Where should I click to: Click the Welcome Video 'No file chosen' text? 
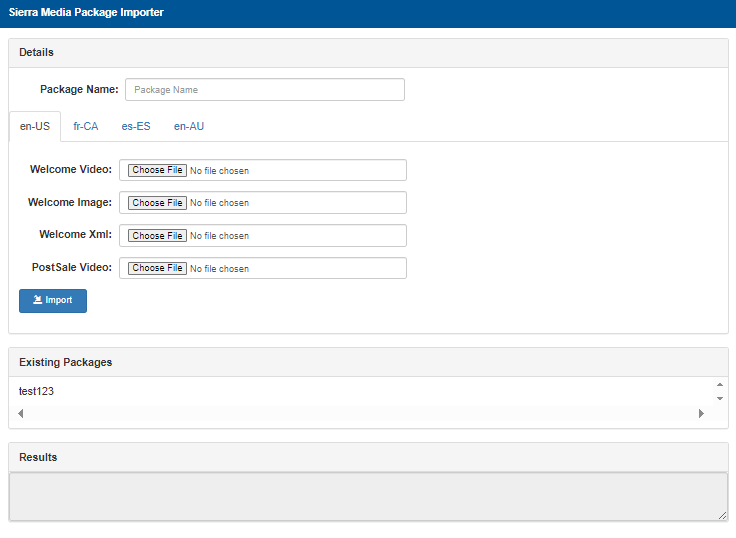[x=219, y=171]
